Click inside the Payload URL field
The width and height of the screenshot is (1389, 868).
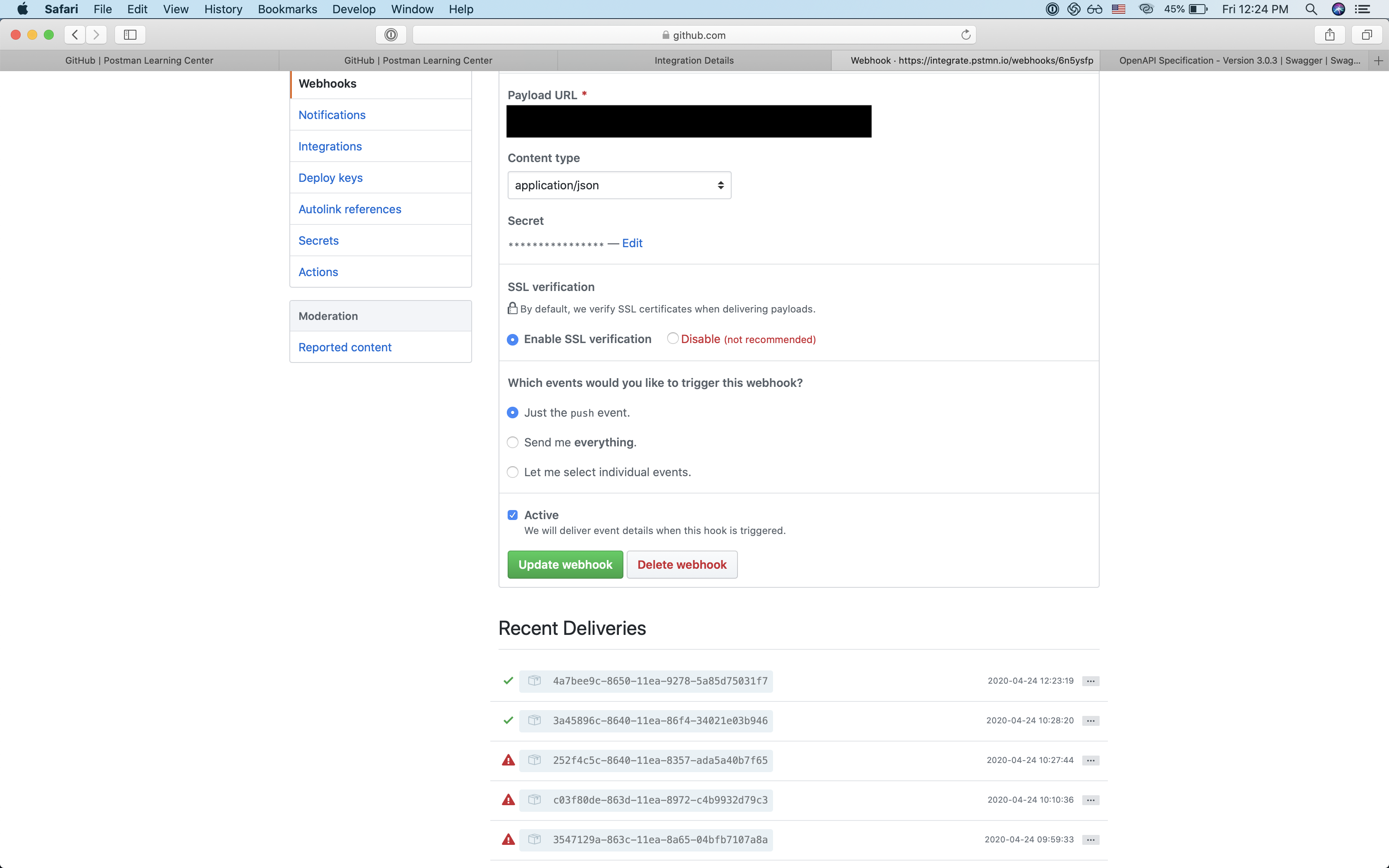[688, 121]
